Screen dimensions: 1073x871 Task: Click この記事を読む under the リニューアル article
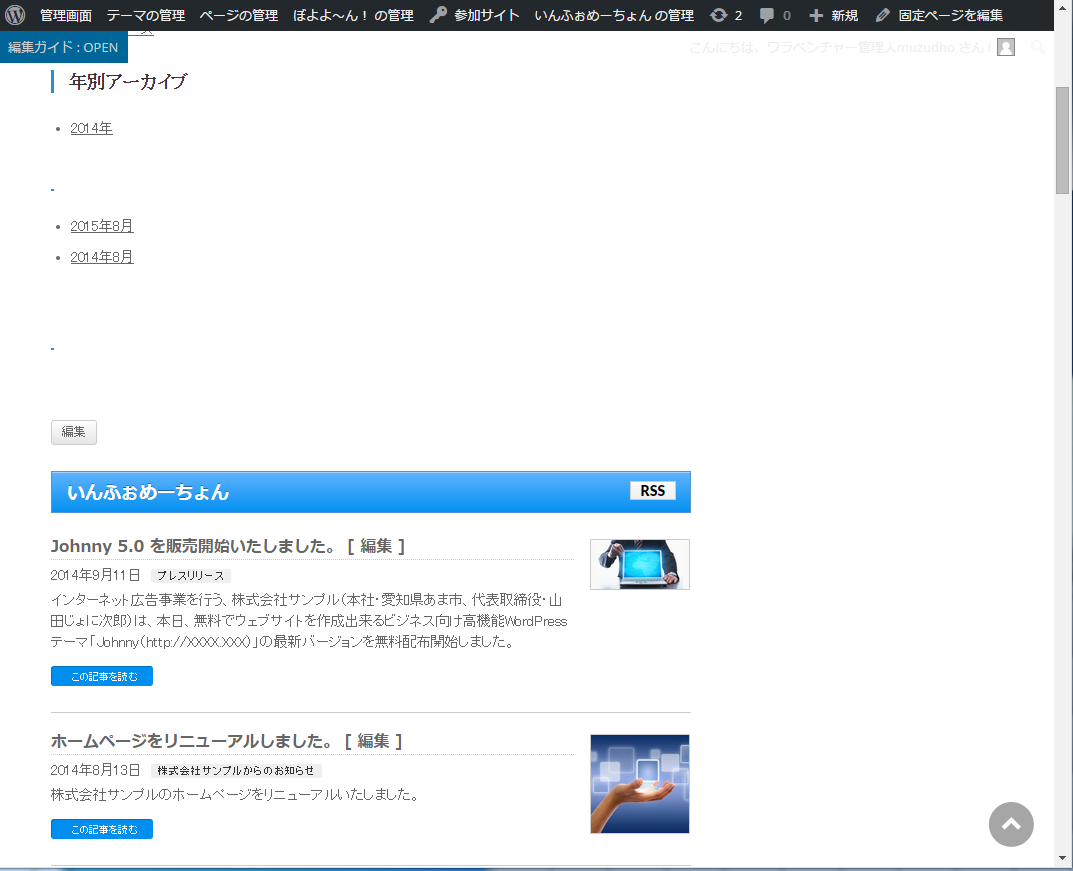click(x=102, y=829)
